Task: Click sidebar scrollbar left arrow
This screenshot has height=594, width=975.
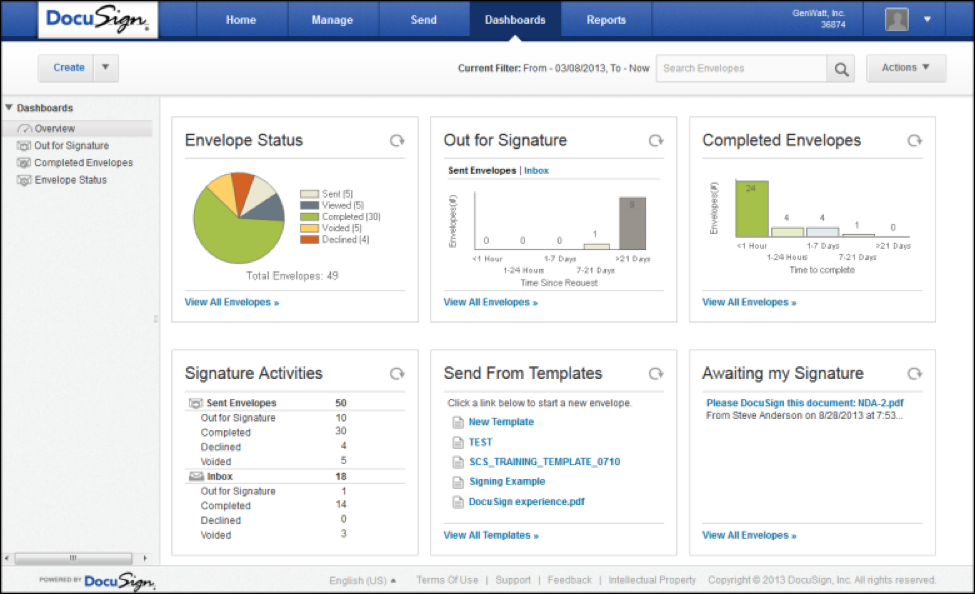Action: pyautogui.click(x=7, y=558)
